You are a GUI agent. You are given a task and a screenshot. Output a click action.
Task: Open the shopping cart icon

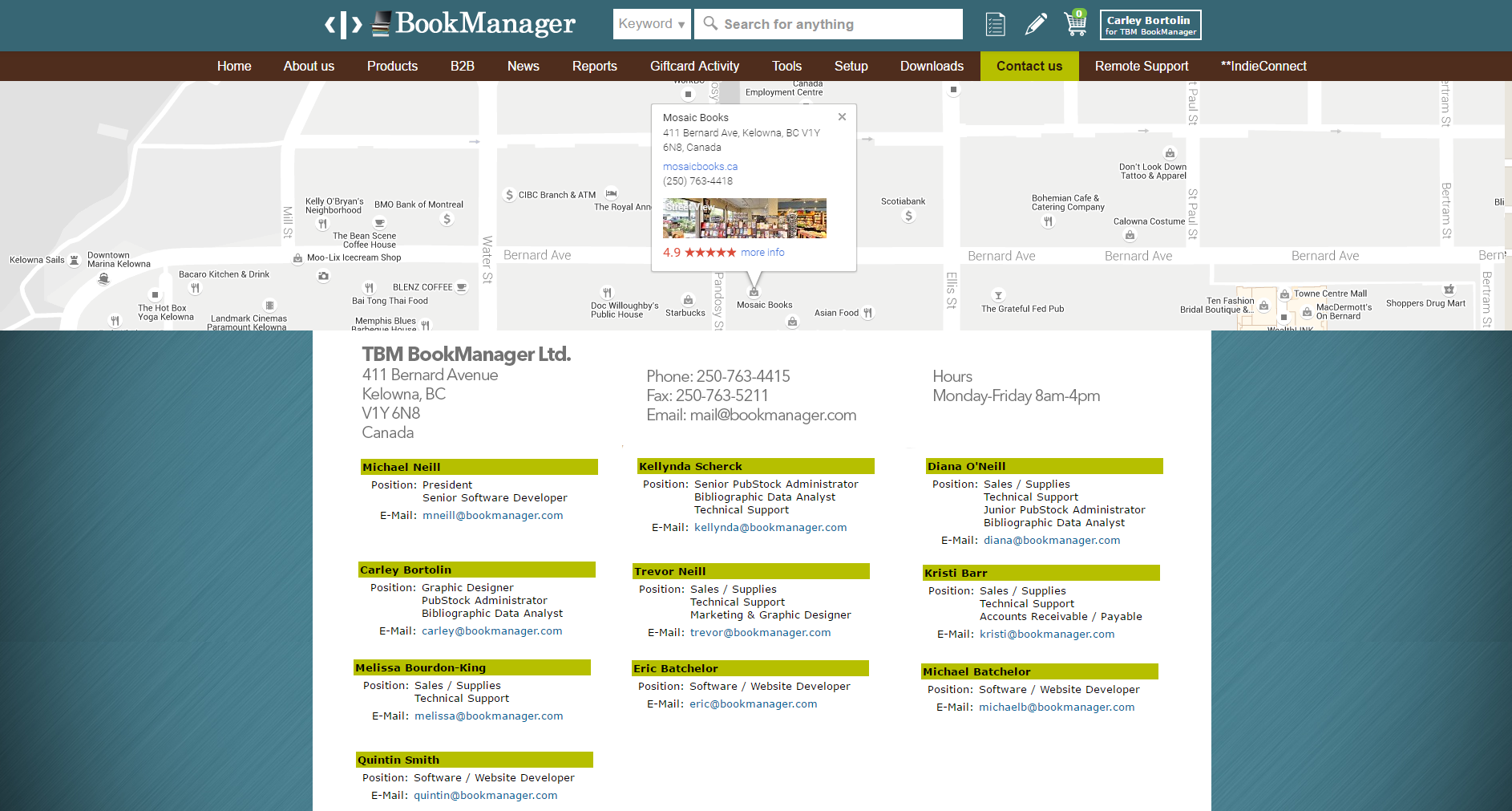click(1074, 24)
